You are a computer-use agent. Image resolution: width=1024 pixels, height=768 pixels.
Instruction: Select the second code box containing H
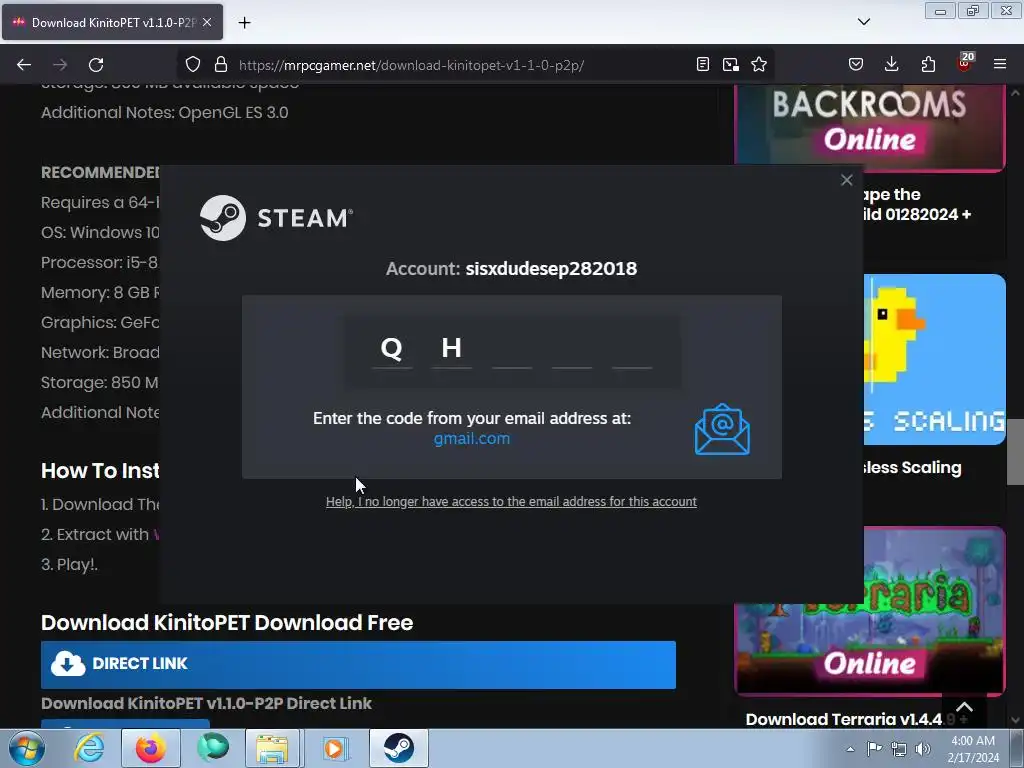point(452,349)
